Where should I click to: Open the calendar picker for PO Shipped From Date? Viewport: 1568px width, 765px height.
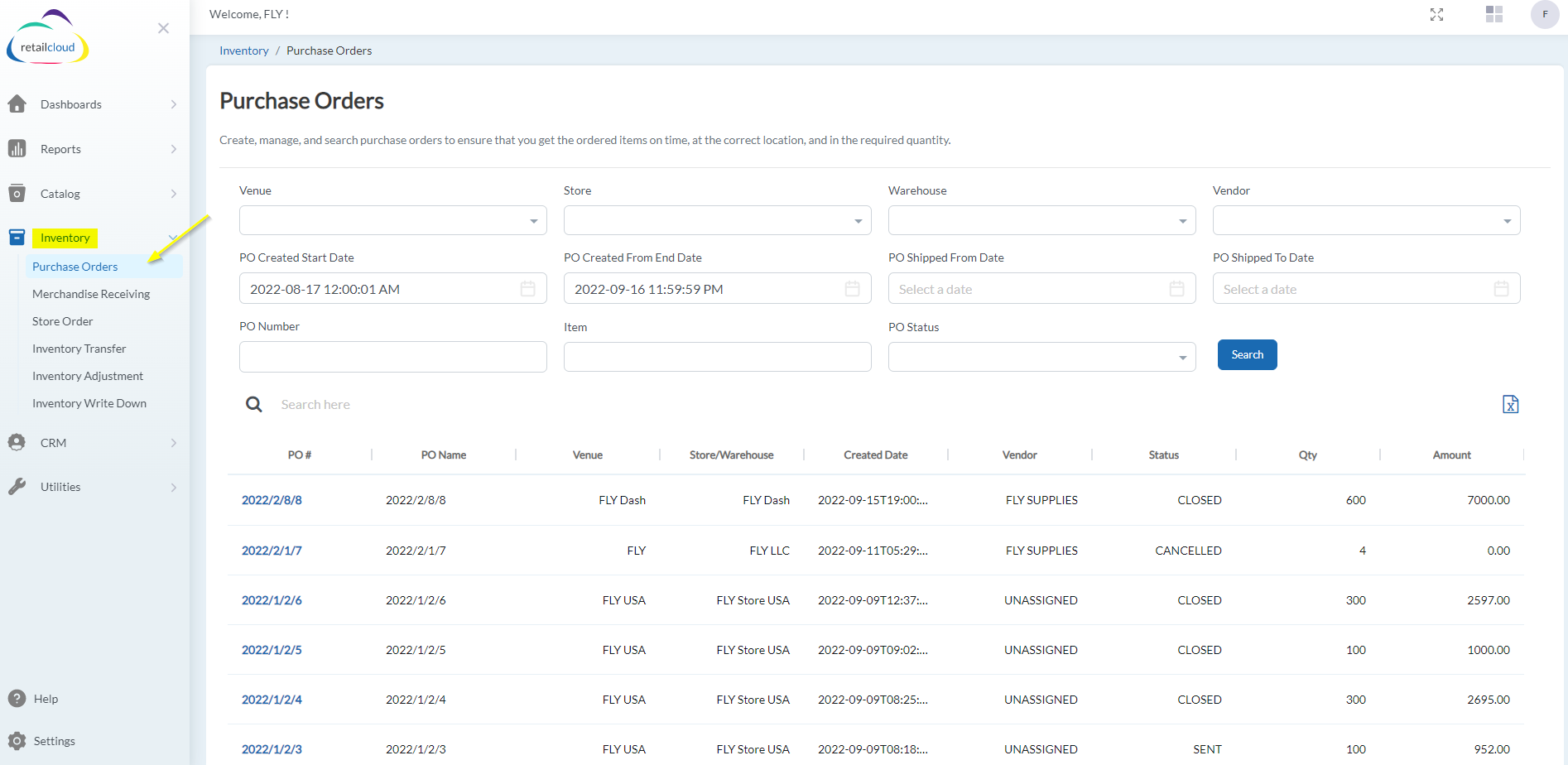click(x=1177, y=288)
